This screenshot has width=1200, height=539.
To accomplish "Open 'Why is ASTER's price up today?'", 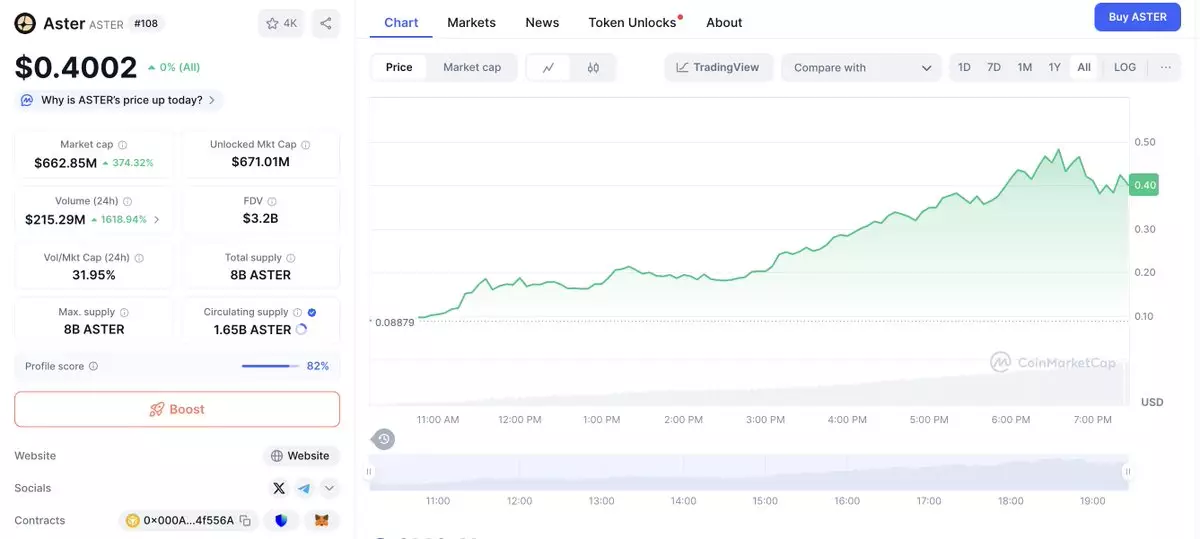I will tap(118, 100).
